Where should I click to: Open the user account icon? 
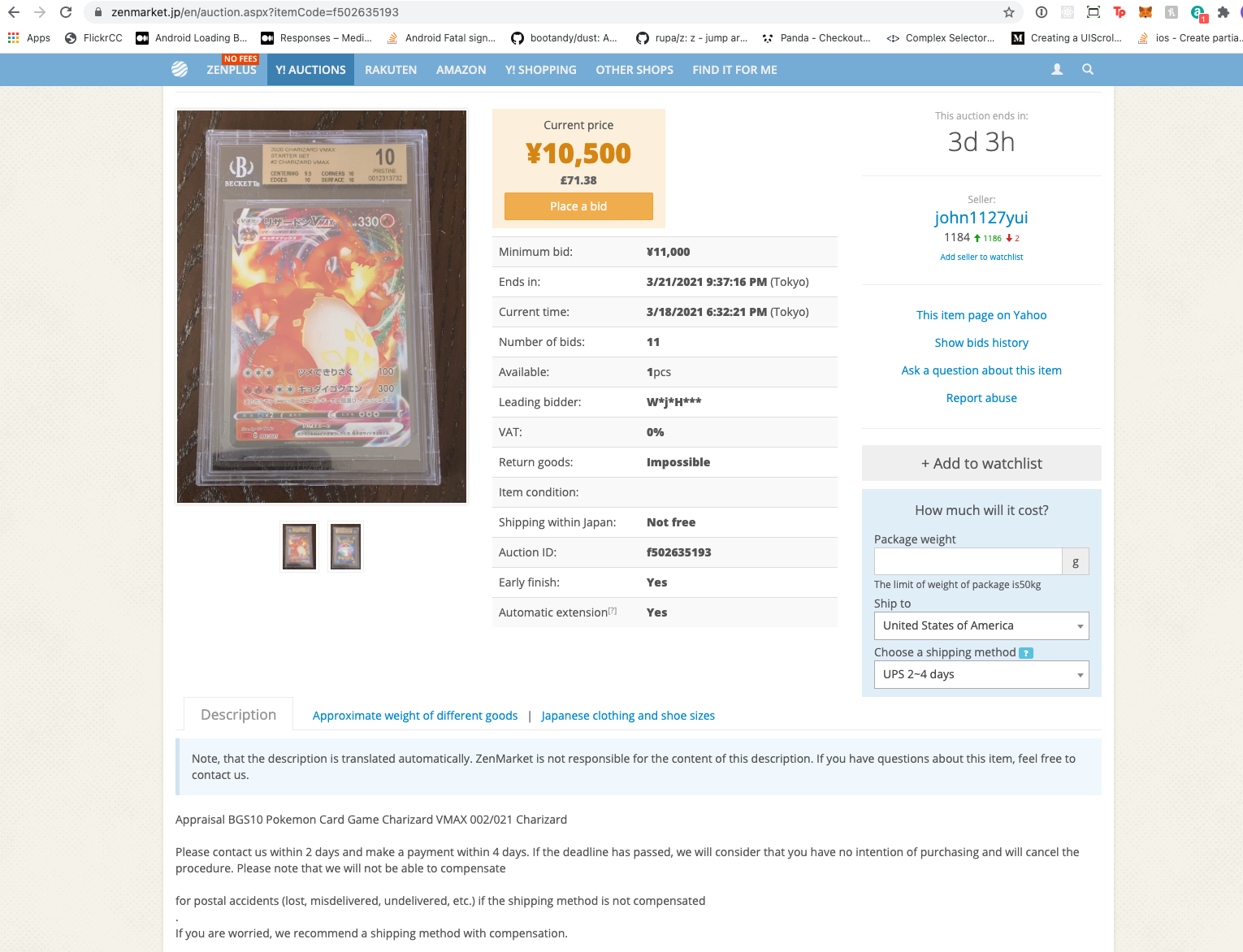coord(1057,70)
